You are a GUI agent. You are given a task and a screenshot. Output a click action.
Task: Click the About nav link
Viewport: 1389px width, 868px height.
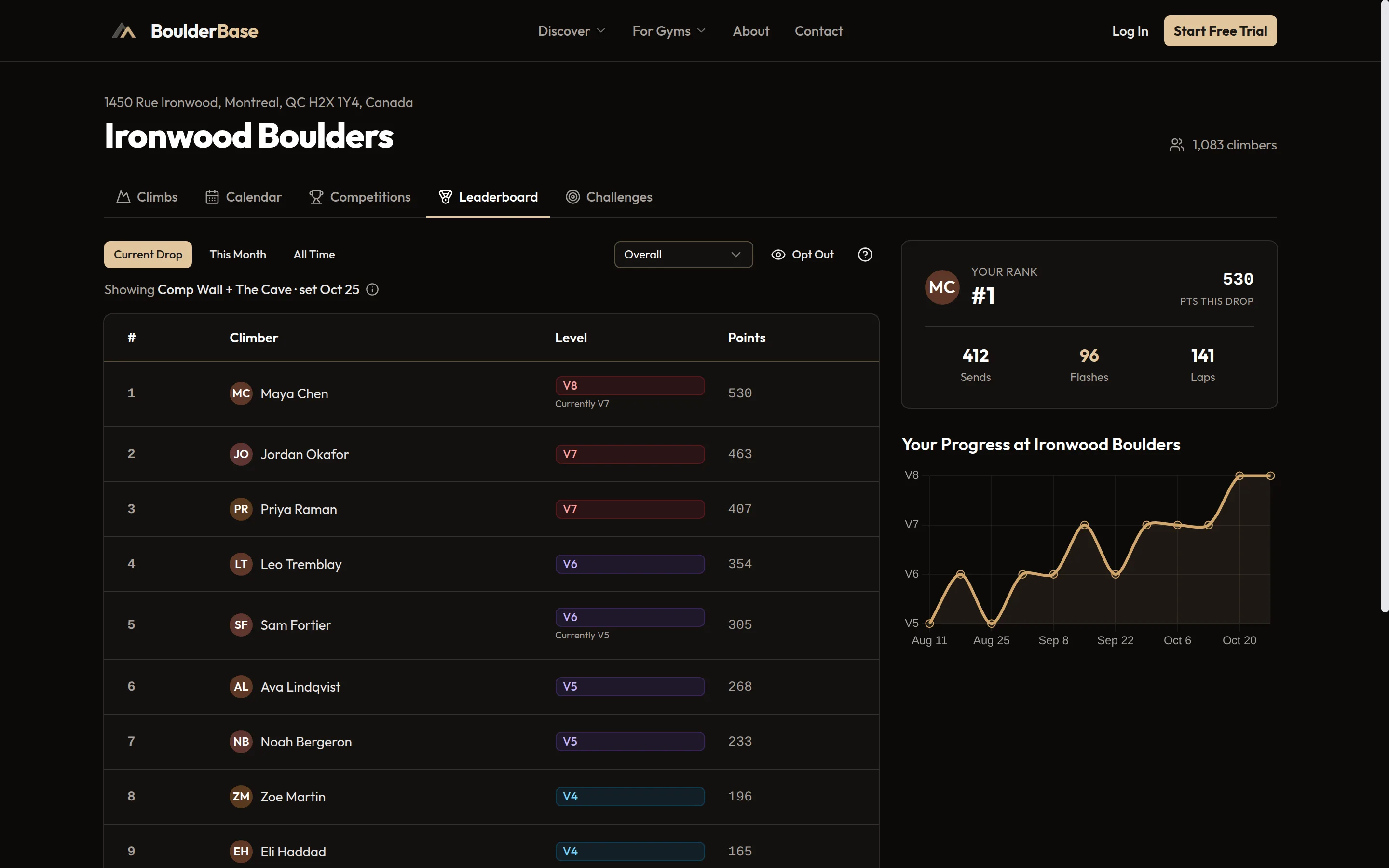click(x=751, y=31)
